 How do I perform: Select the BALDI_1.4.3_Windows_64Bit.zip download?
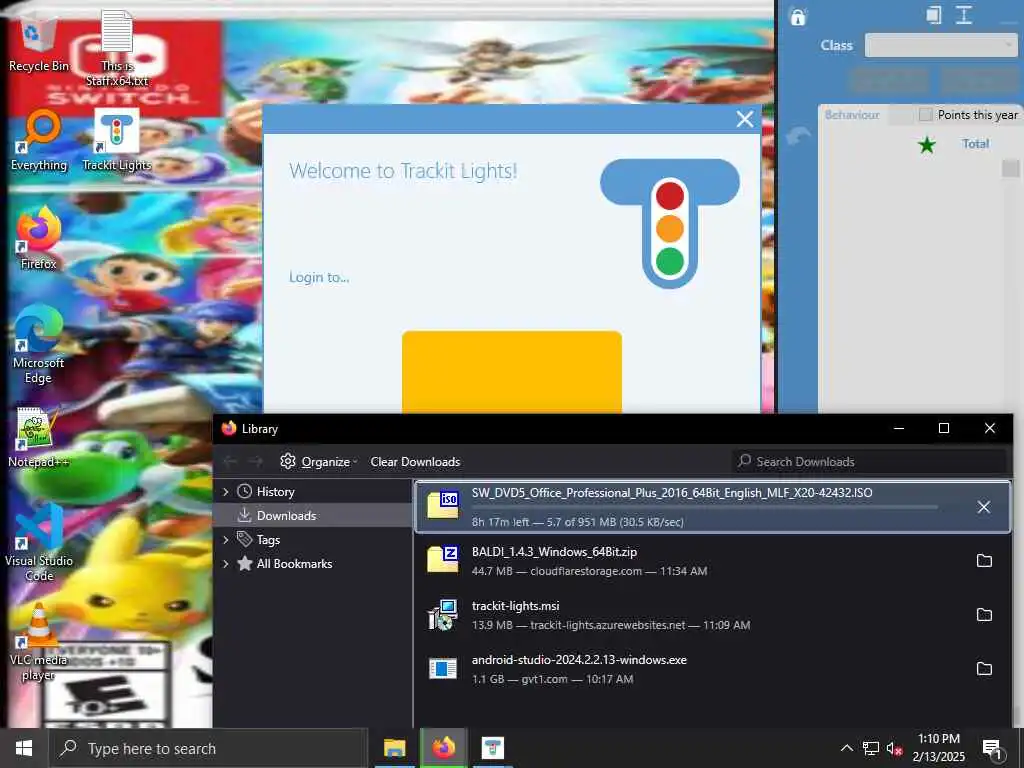point(712,561)
